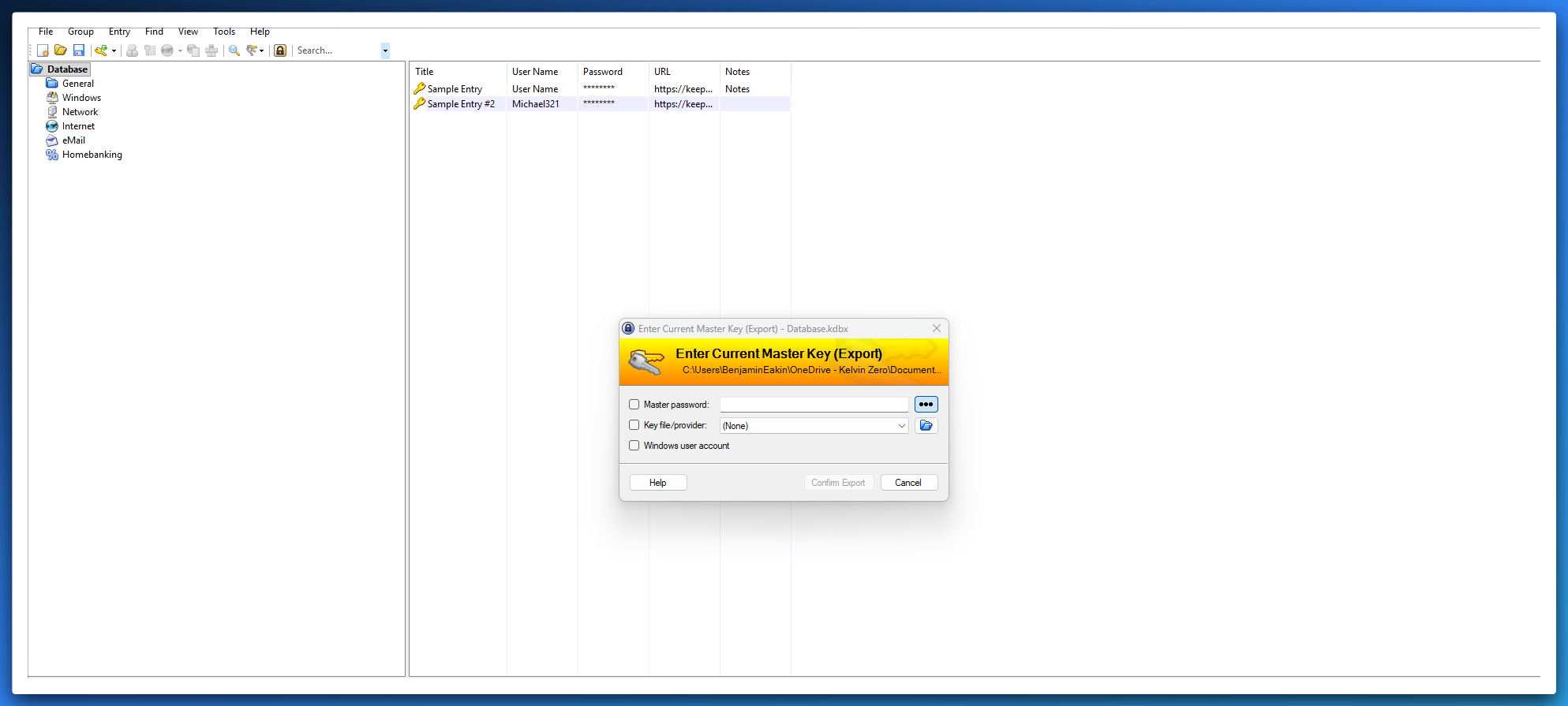Select the Homebanking group in tree
1568x706 pixels.
[x=92, y=155]
